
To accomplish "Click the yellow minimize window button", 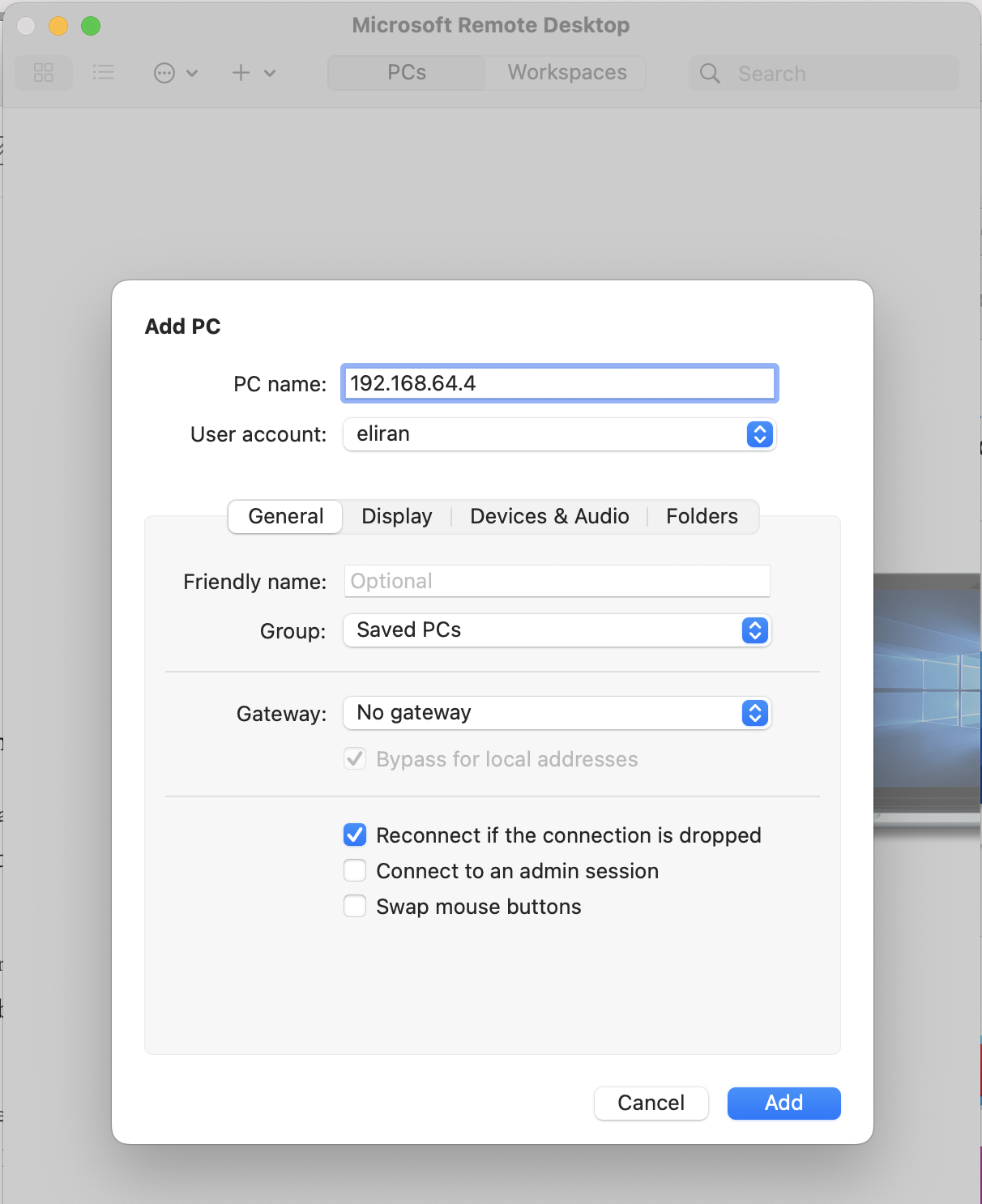I will click(58, 26).
